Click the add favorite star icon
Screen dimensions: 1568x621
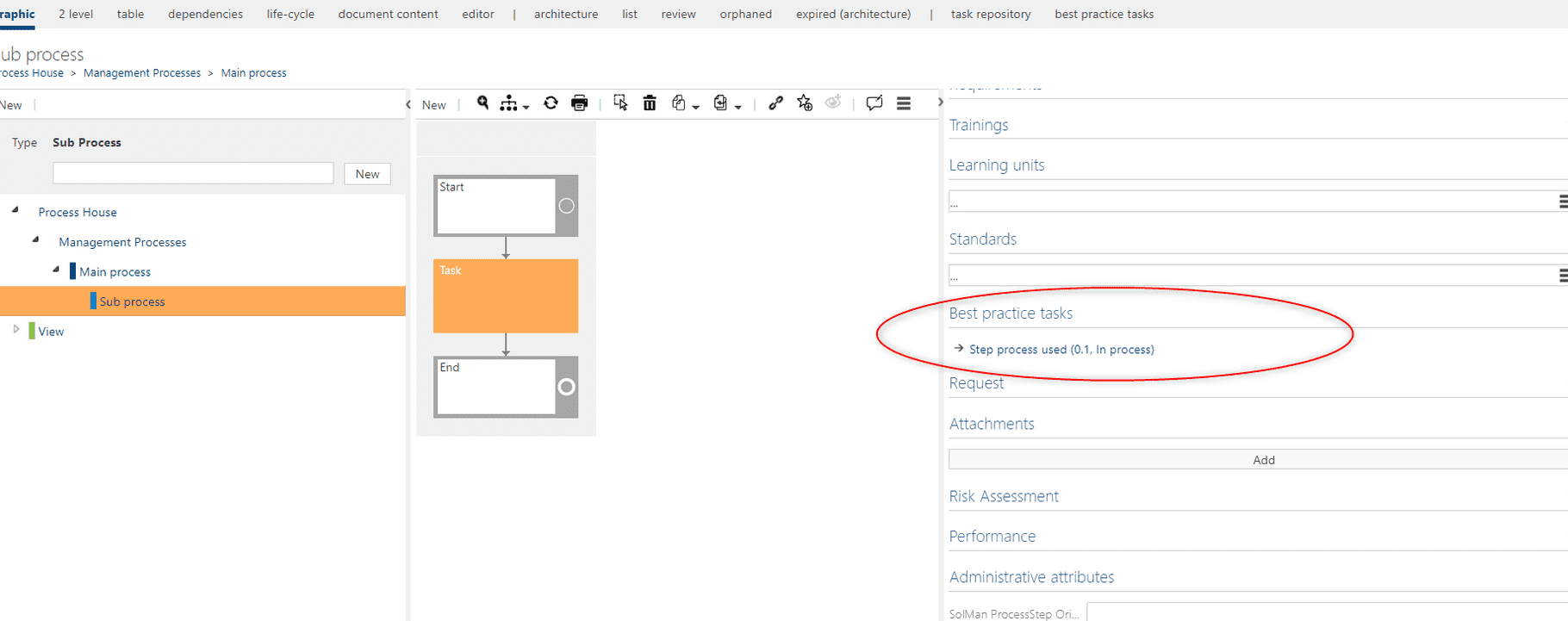click(x=805, y=103)
